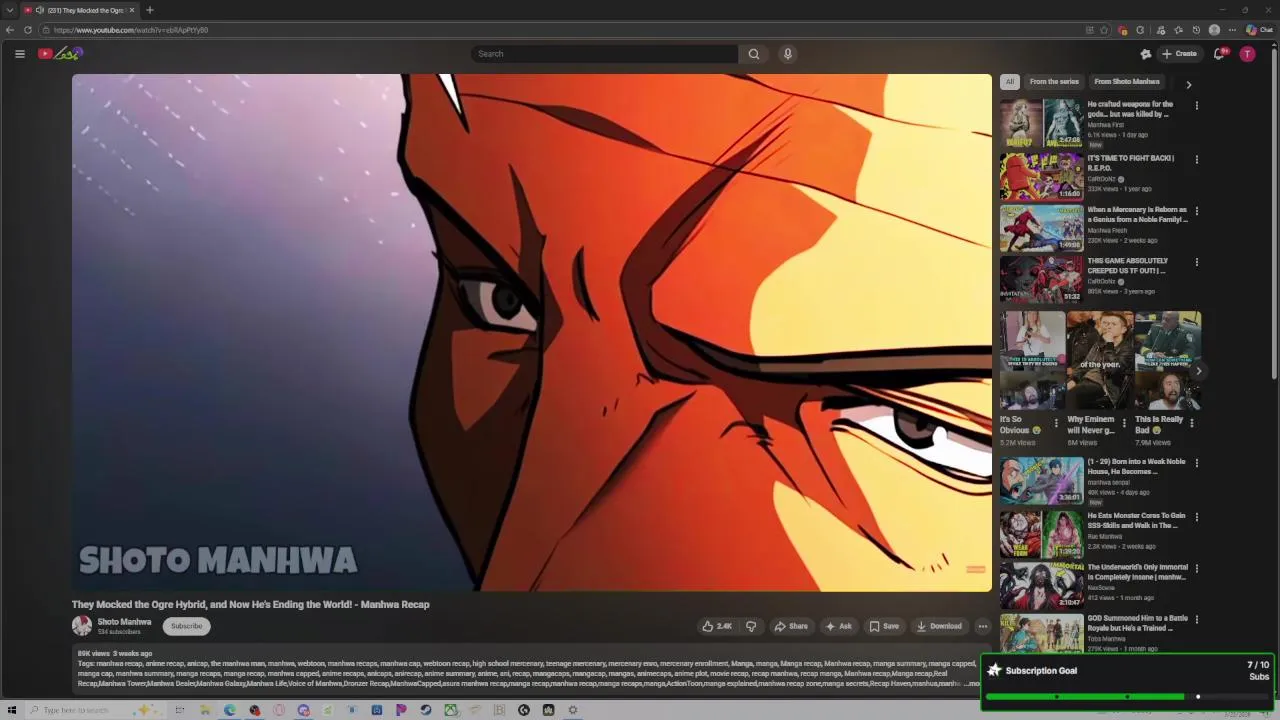
Task: Click into the YouTube search field
Action: click(x=605, y=54)
